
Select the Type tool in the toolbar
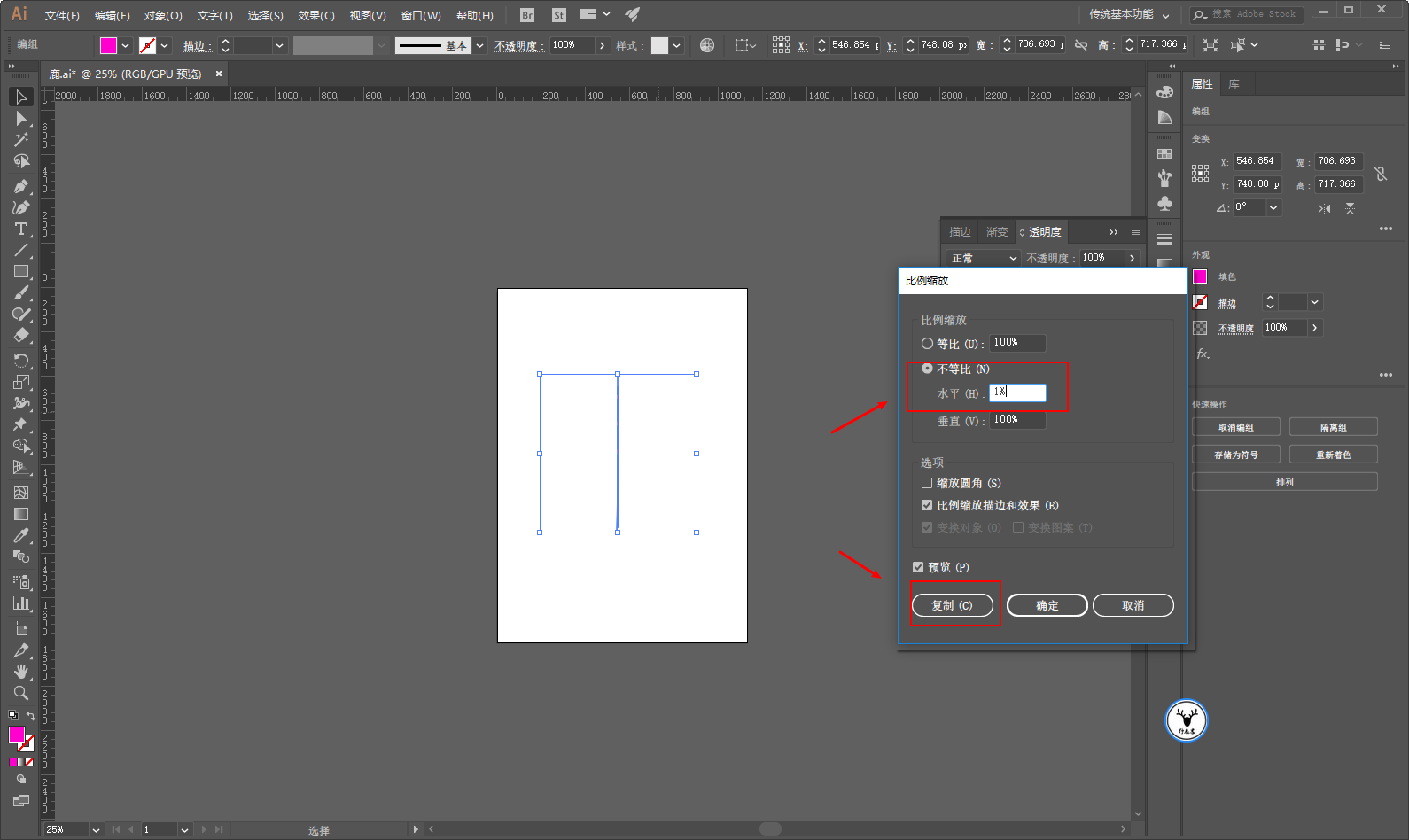[21, 229]
